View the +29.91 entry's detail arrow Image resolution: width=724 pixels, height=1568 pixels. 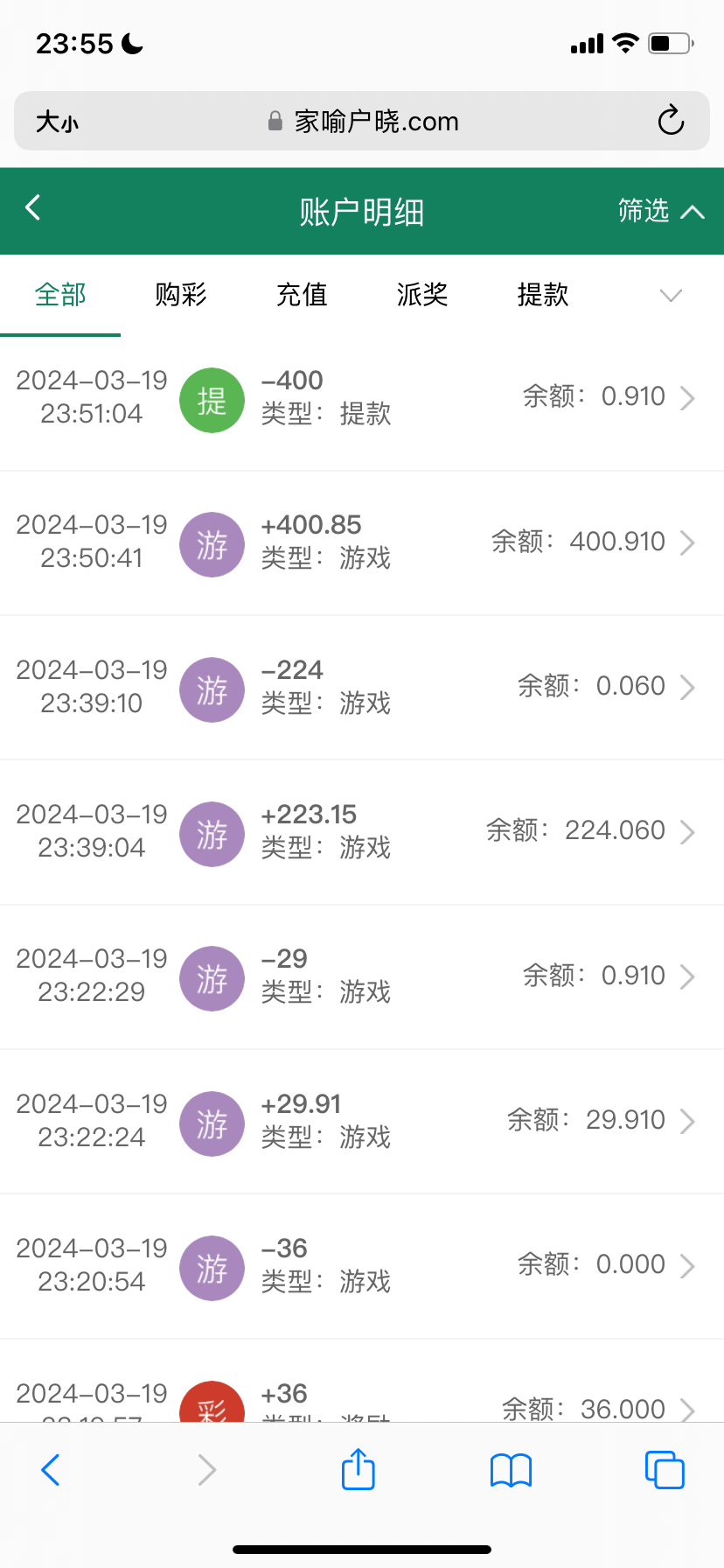point(687,1122)
